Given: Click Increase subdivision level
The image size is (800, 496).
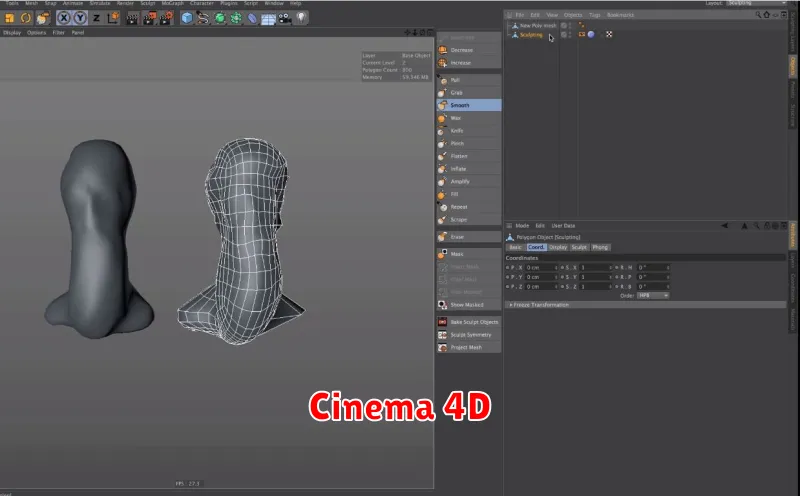Looking at the screenshot, I should (x=468, y=63).
